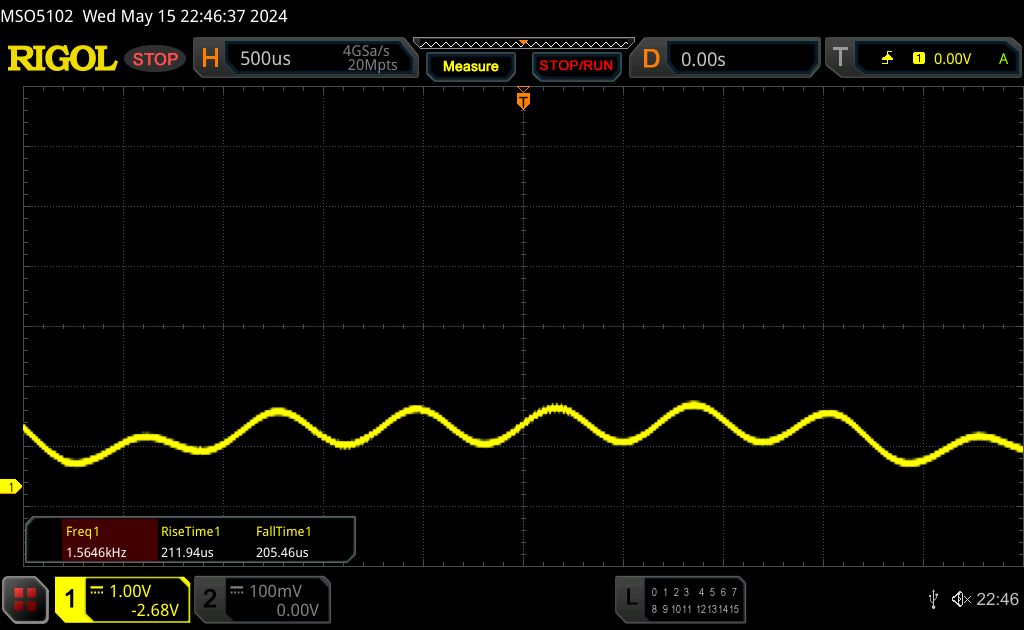
Task: Click the 4GSa/s sample rate readout
Action: [366, 51]
